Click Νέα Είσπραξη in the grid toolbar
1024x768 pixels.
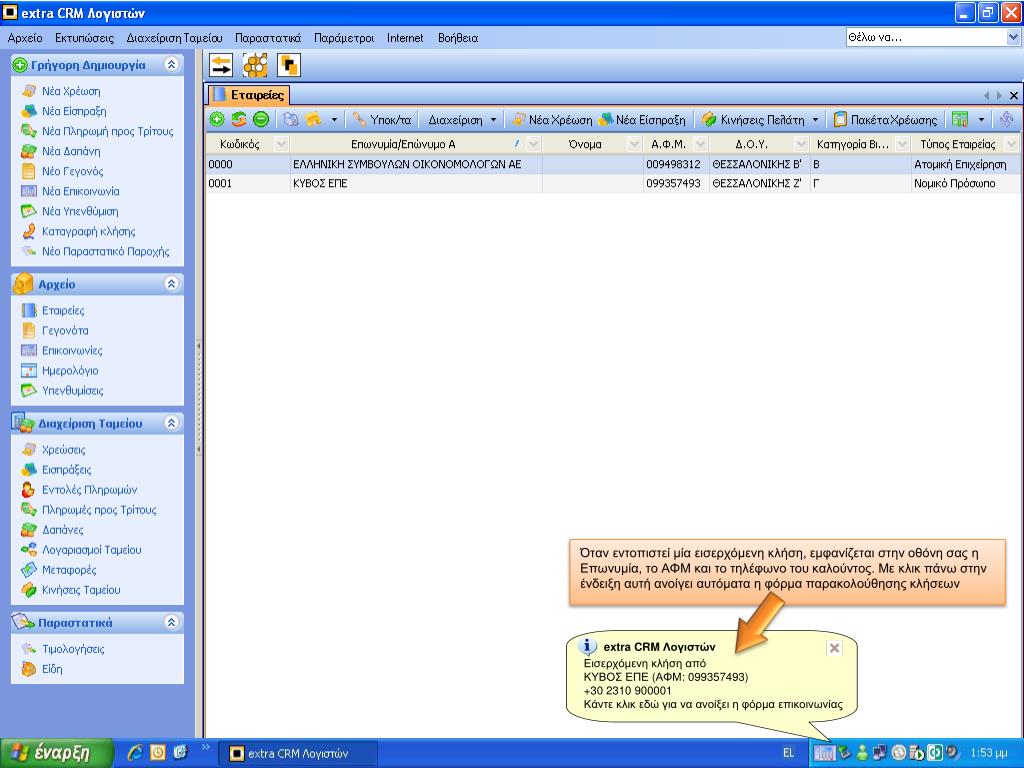point(643,120)
